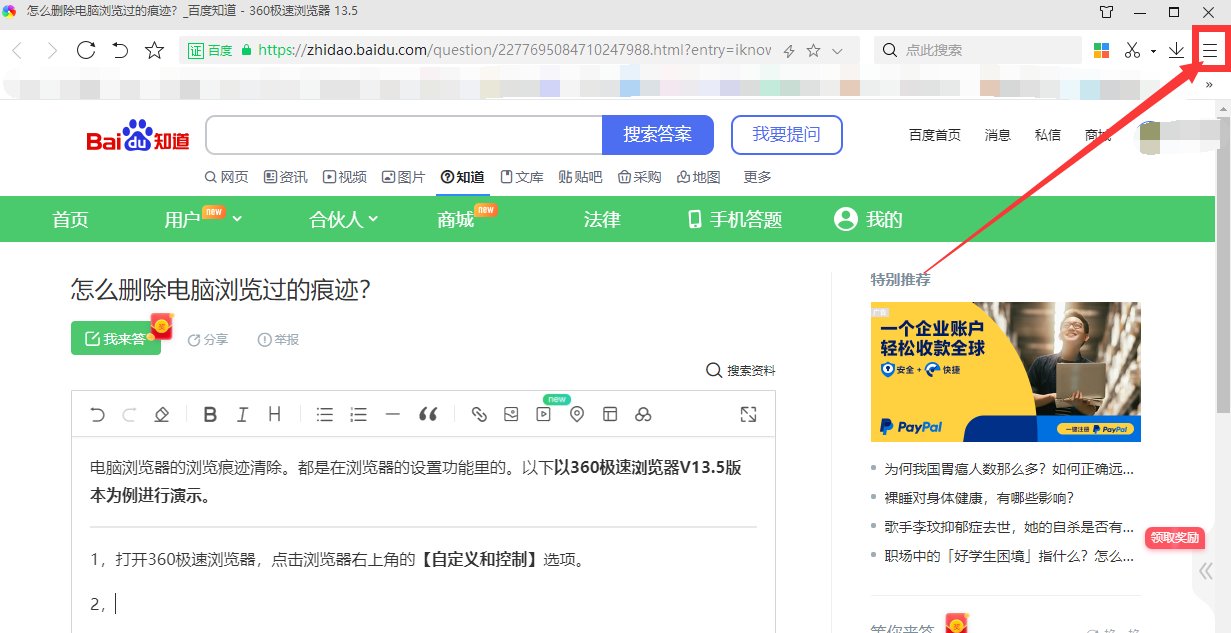Insert an image using the picture icon

point(511,413)
